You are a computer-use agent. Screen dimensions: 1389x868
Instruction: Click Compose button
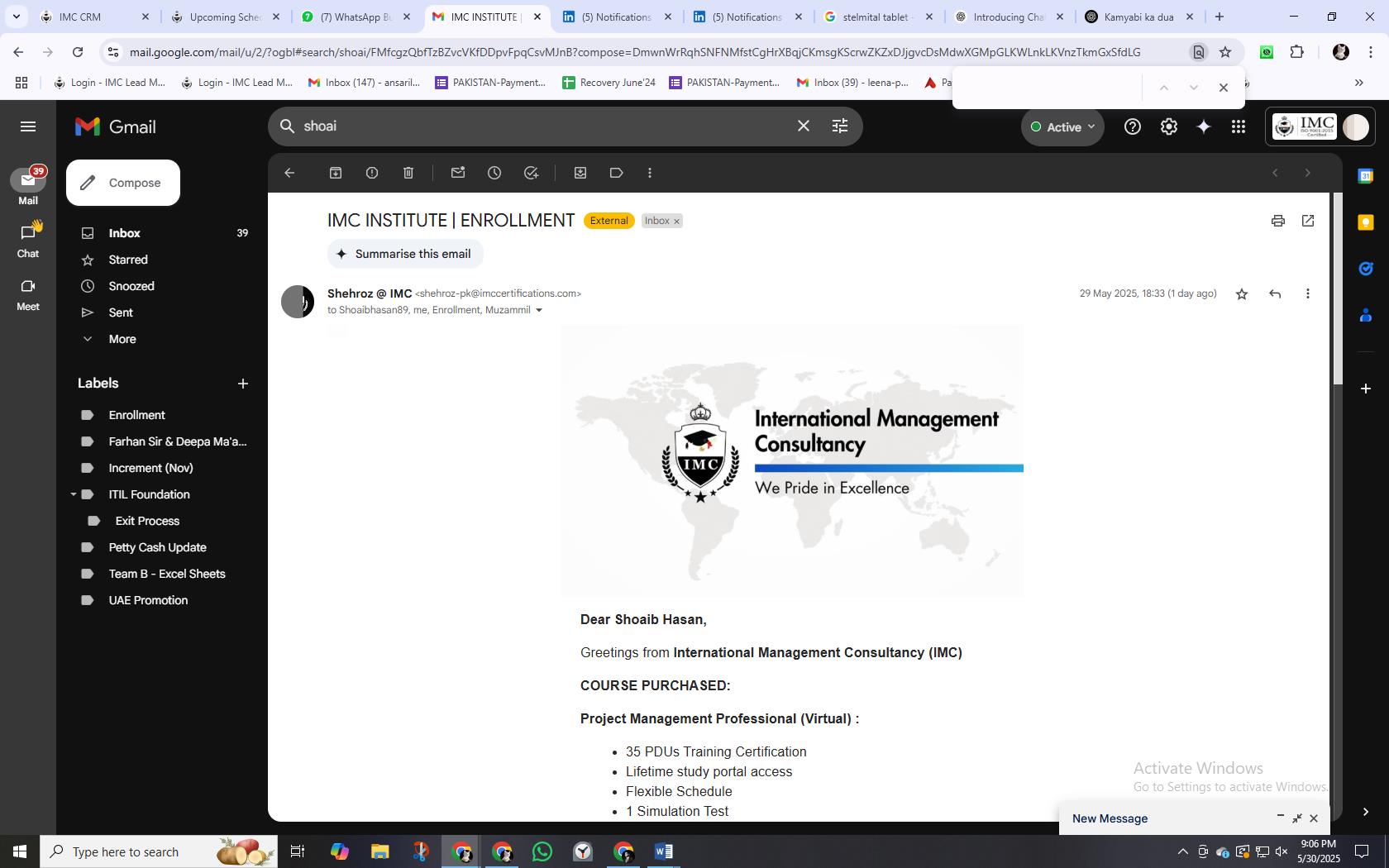point(123,183)
